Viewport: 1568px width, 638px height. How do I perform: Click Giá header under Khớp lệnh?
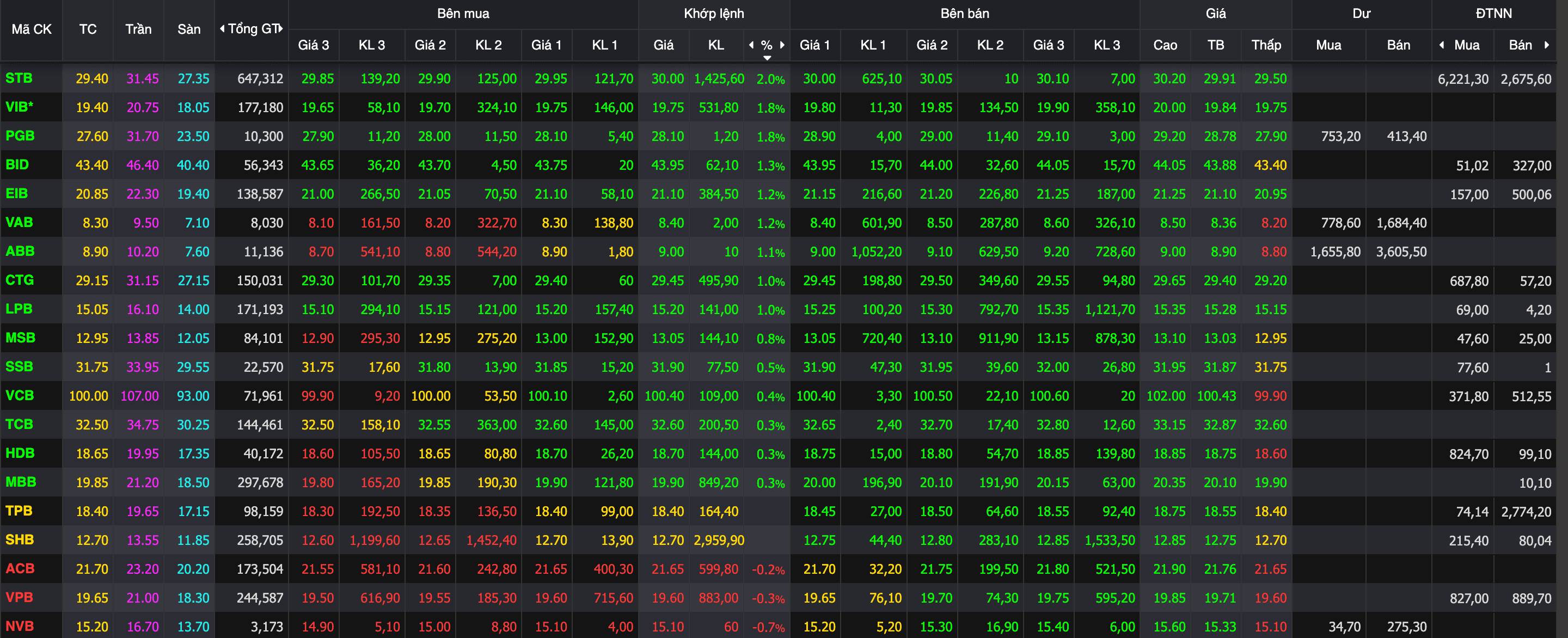pos(664,45)
